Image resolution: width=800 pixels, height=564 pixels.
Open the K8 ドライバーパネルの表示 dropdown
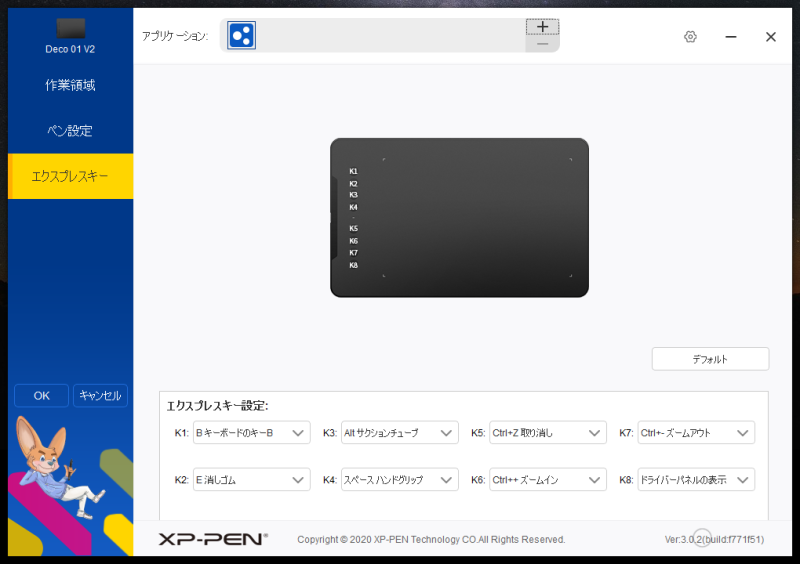[696, 480]
